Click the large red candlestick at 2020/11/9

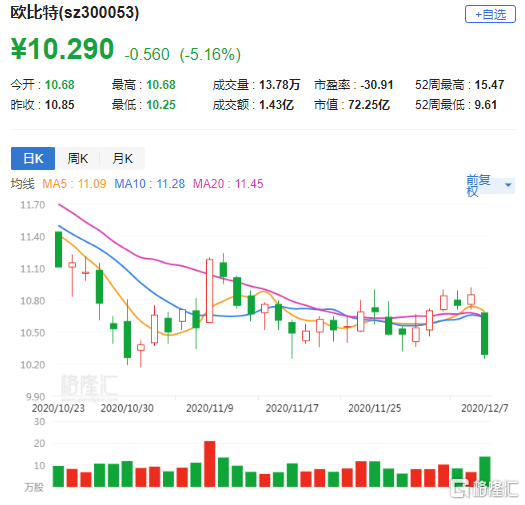point(209,291)
